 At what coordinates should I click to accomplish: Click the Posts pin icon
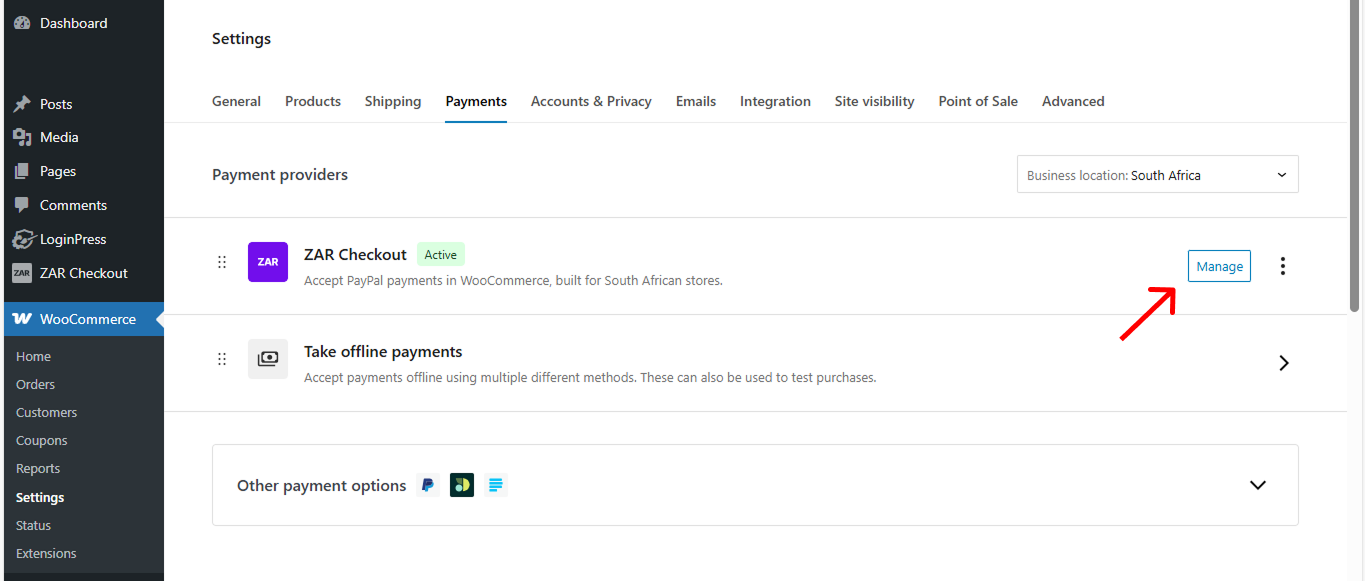[x=22, y=104]
